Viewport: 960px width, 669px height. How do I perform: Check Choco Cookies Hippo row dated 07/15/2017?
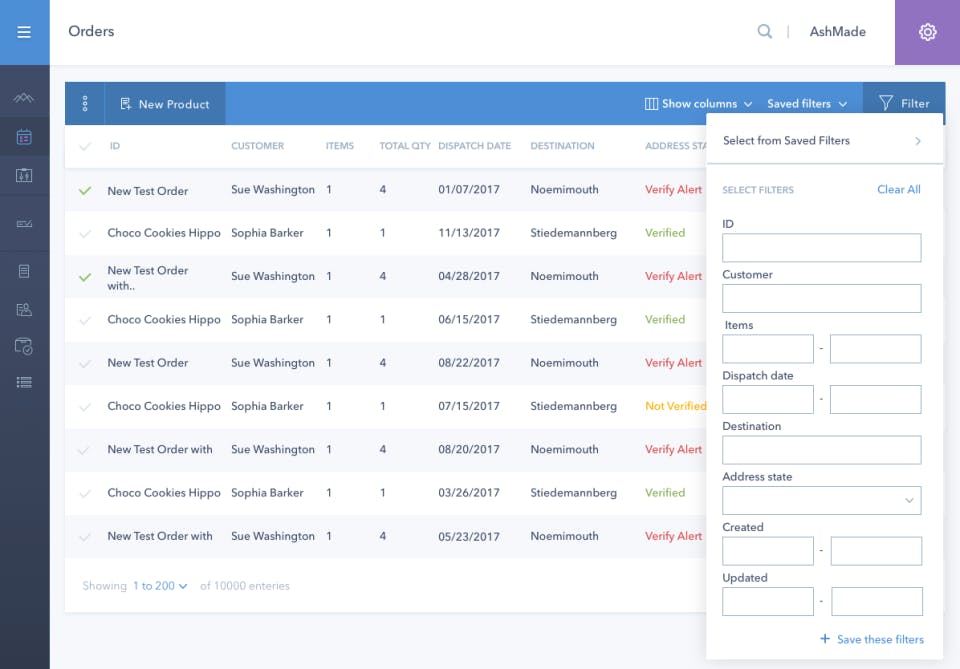(85, 407)
